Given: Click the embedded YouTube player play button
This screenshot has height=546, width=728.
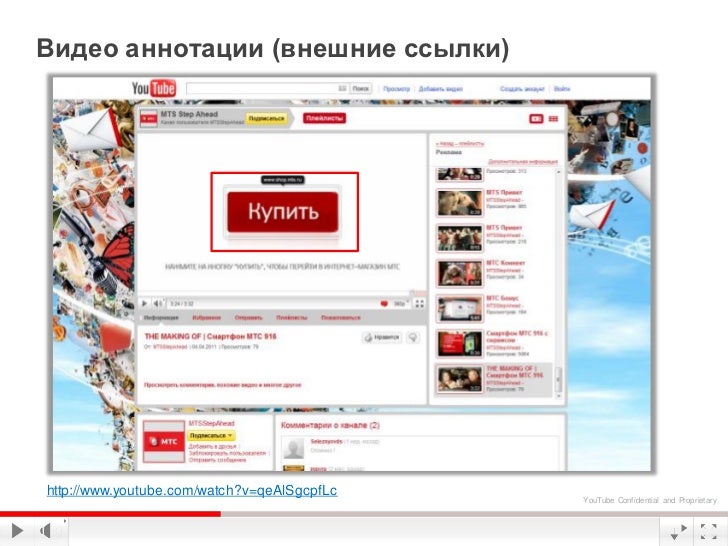Looking at the screenshot, I should click(x=144, y=304).
